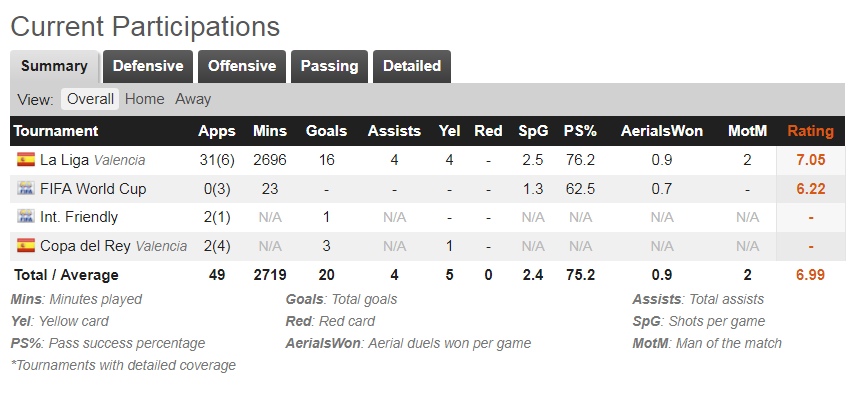Open the La Liga tournament link
This screenshot has width=852, height=394.
(65, 160)
